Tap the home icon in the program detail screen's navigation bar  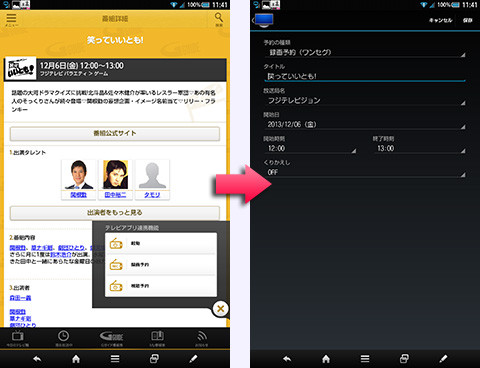(76, 359)
